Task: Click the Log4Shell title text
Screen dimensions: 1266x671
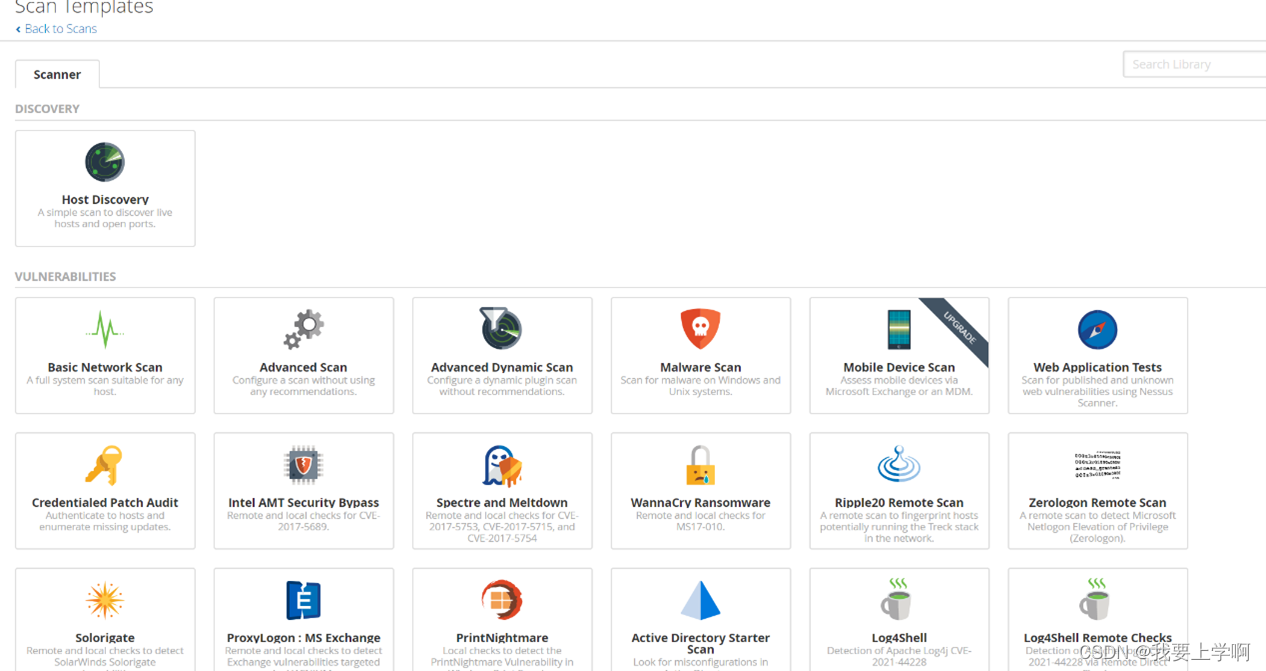Action: [x=899, y=638]
